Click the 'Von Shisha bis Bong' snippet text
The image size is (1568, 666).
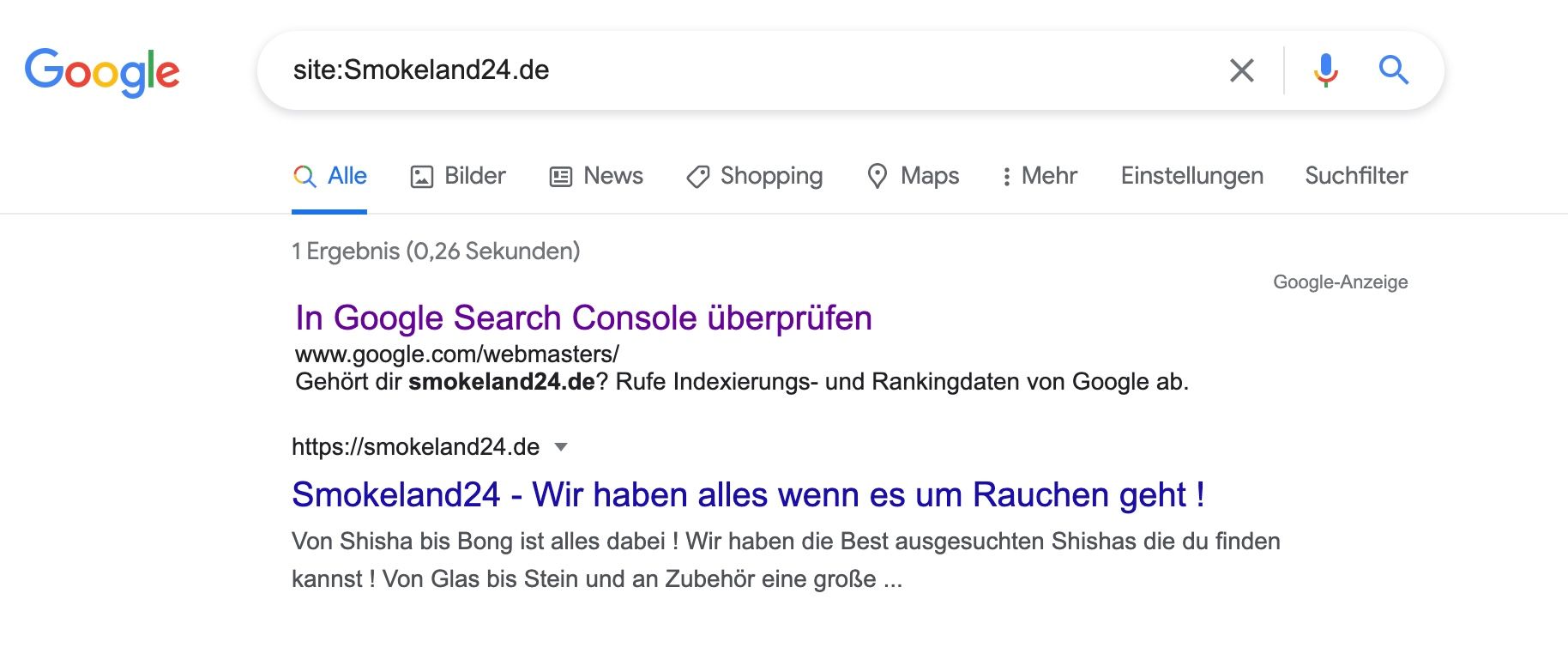point(786,560)
